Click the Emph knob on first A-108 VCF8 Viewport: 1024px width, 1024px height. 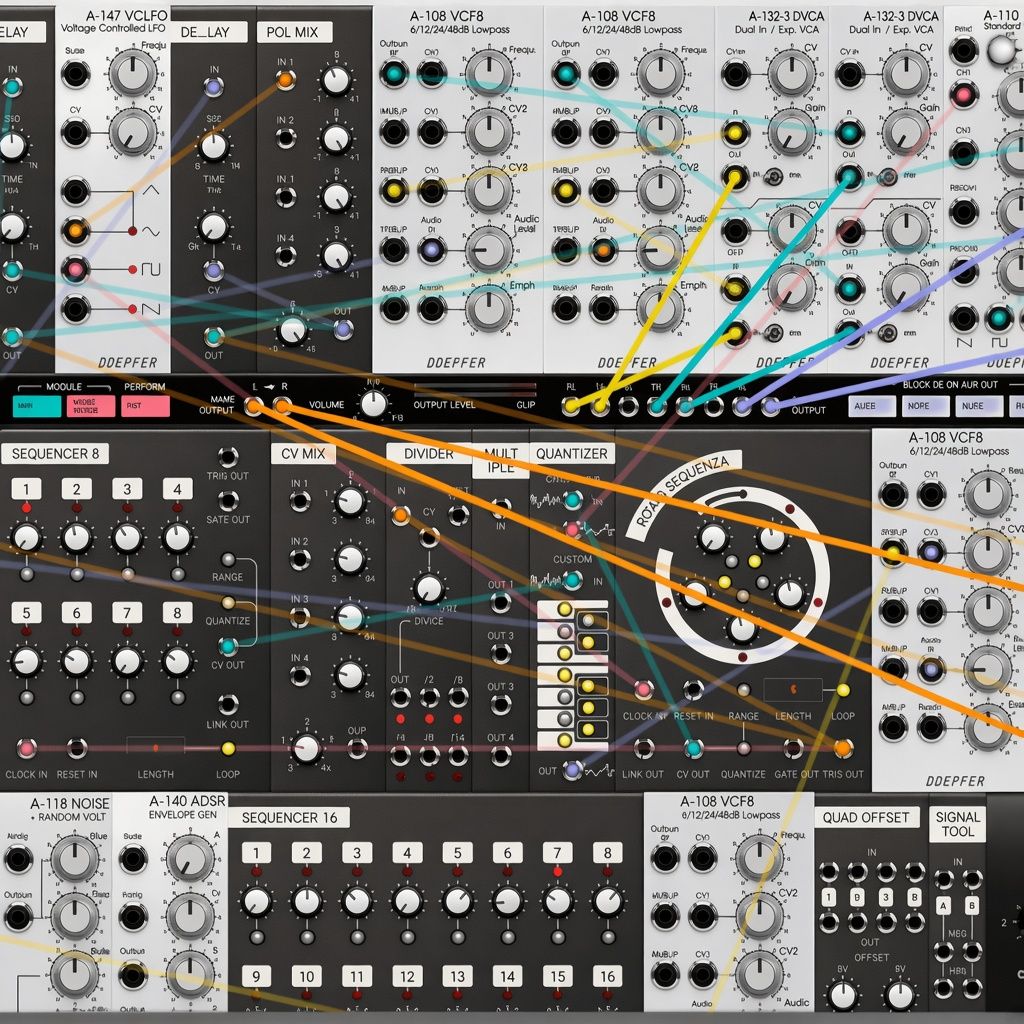point(488,310)
